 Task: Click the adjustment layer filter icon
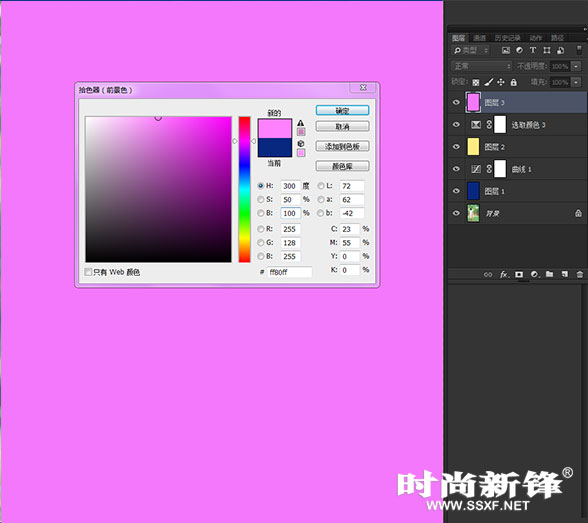pyautogui.click(x=519, y=50)
